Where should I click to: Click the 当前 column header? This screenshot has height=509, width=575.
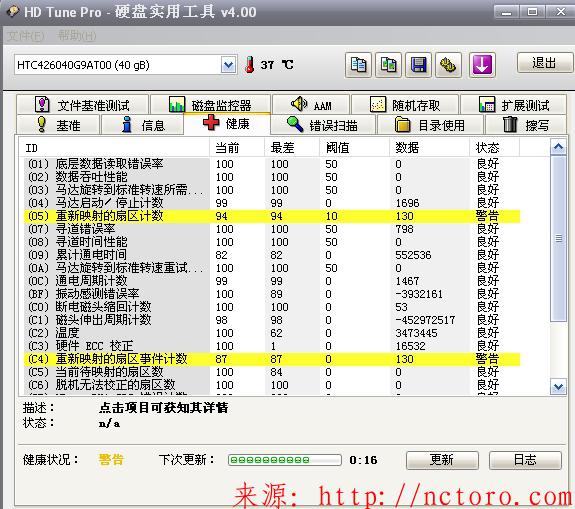coord(237,148)
